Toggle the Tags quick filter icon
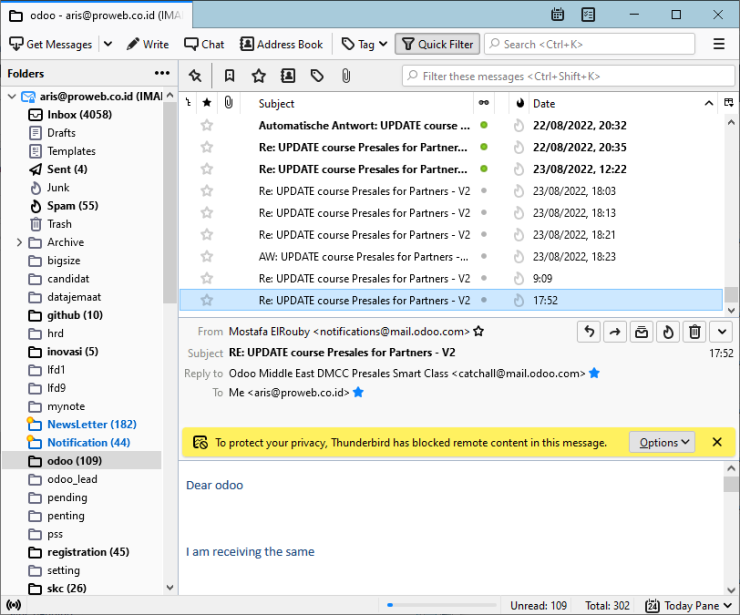Screen dimensions: 740x615 click(317, 76)
